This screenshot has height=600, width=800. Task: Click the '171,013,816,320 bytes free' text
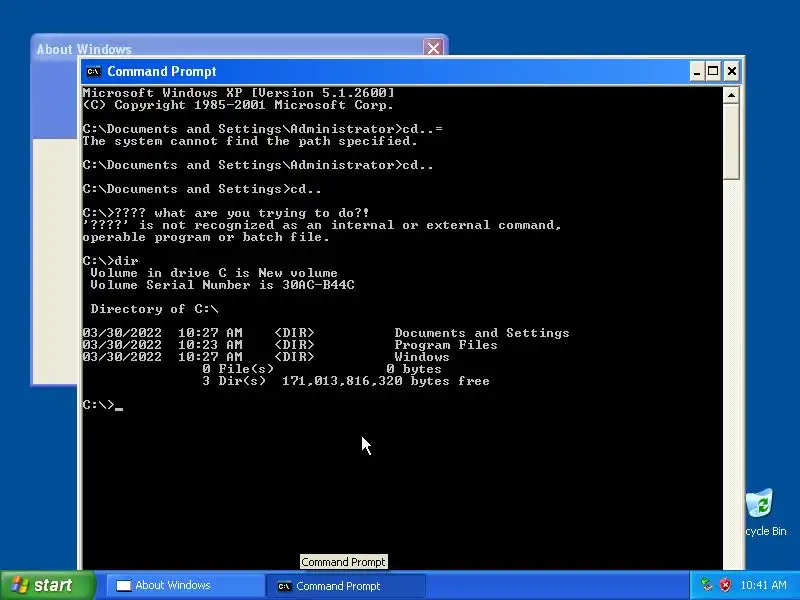(x=386, y=381)
